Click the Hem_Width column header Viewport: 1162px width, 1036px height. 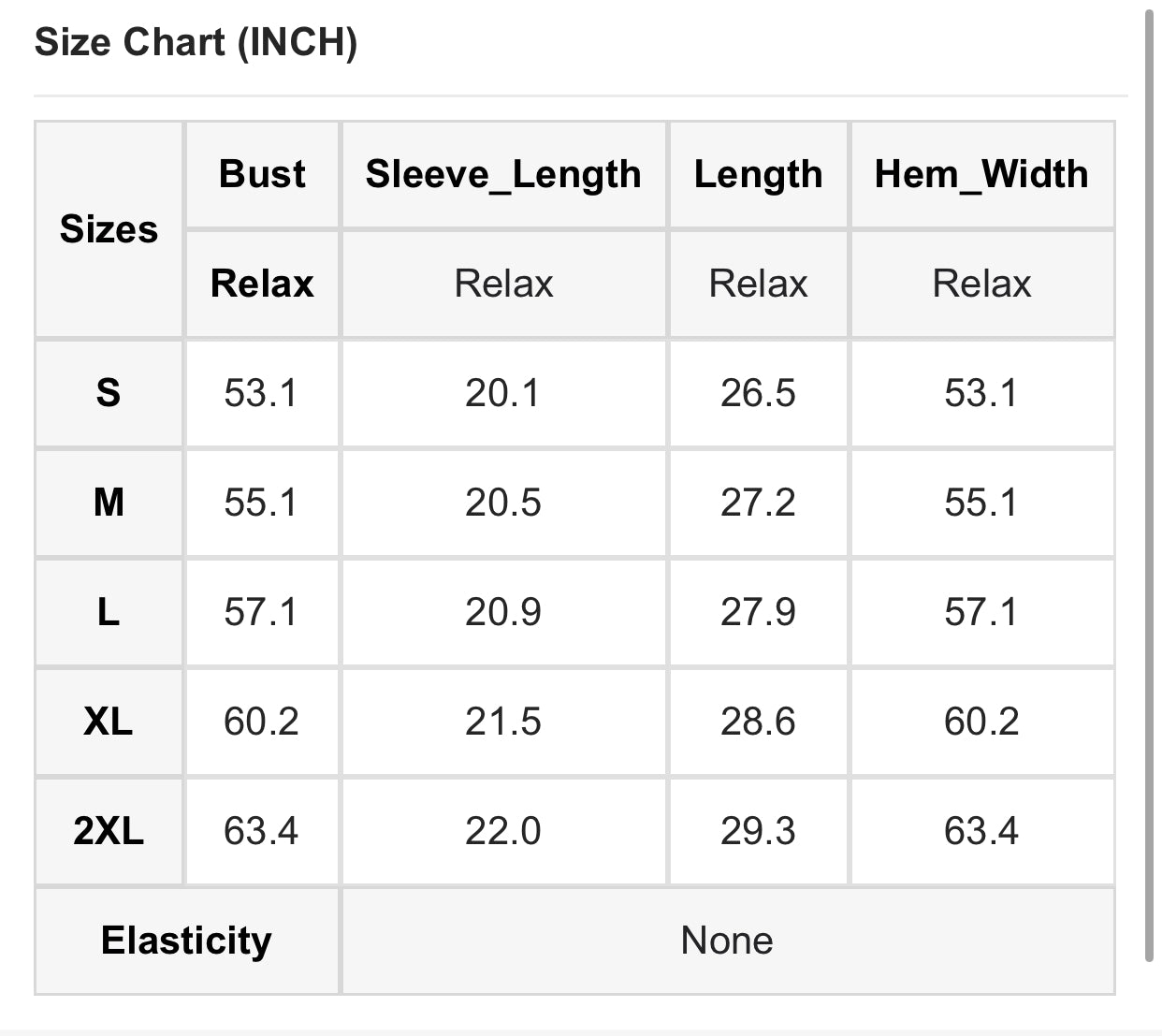981,174
